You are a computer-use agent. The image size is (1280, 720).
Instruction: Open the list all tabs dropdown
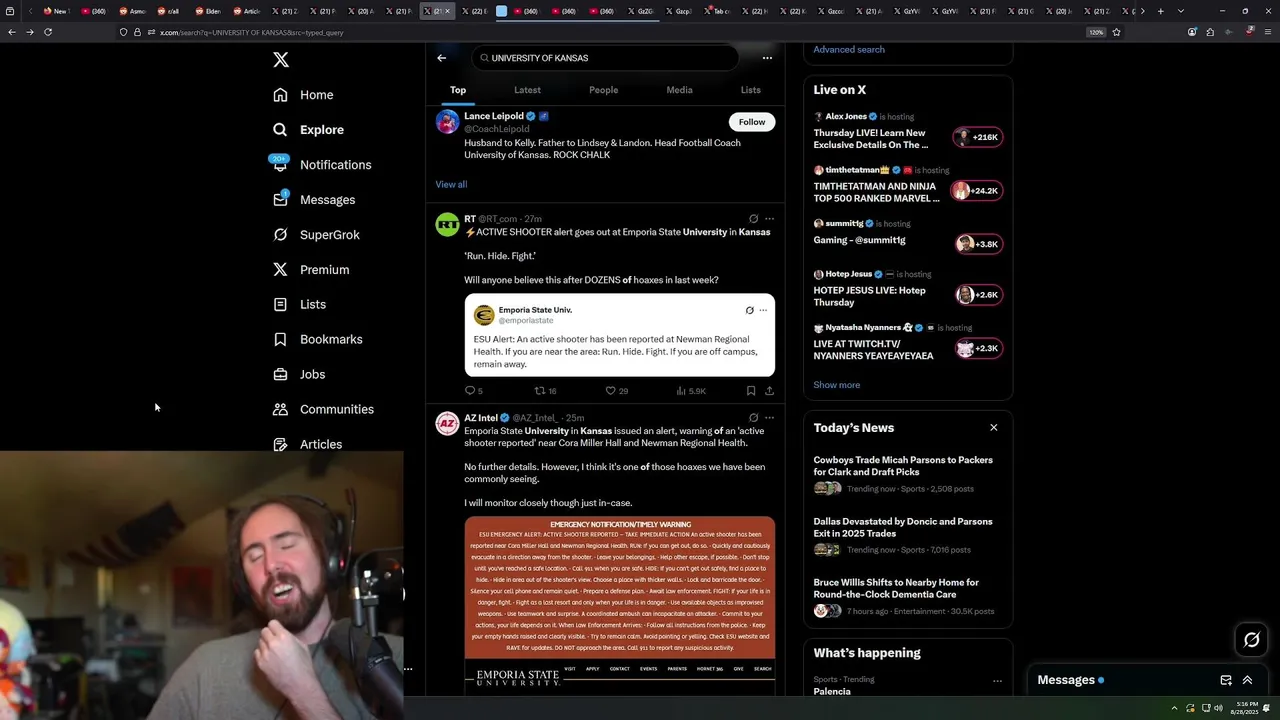(x=1181, y=11)
